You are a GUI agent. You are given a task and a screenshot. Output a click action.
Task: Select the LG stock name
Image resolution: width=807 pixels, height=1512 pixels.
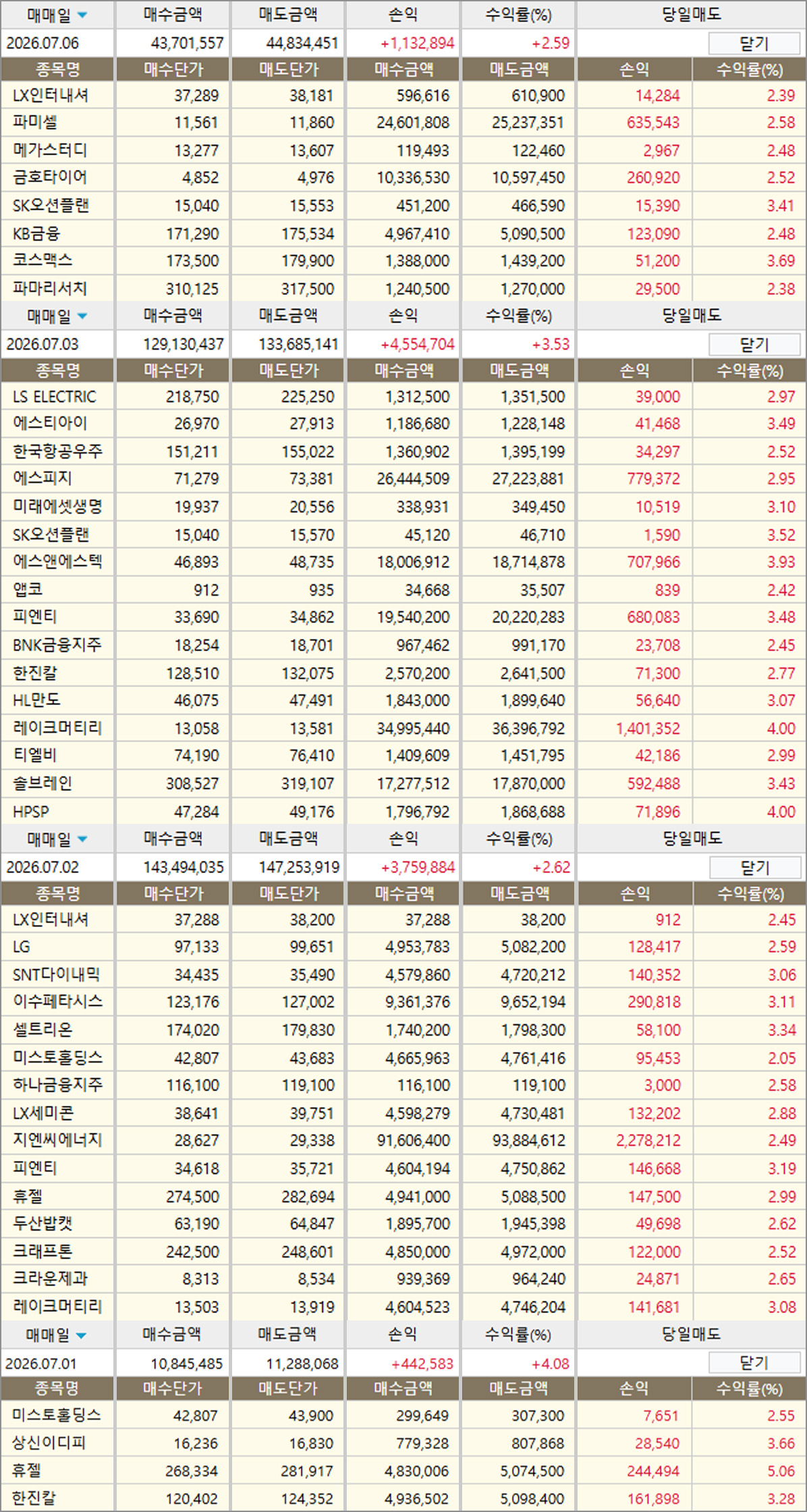(x=22, y=947)
